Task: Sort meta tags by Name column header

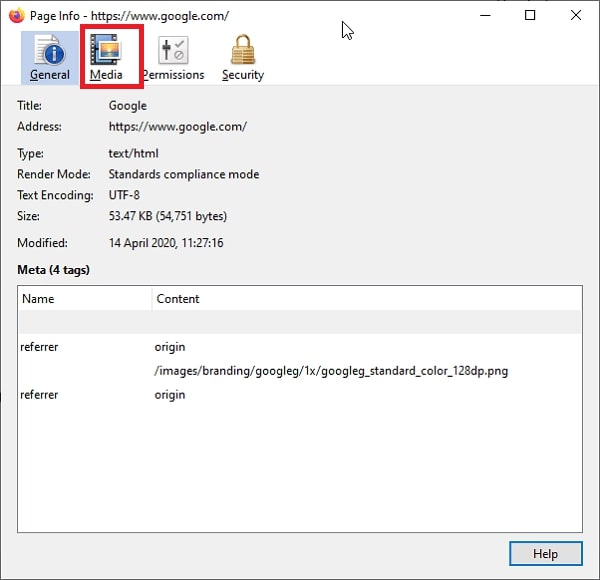Action: point(84,298)
